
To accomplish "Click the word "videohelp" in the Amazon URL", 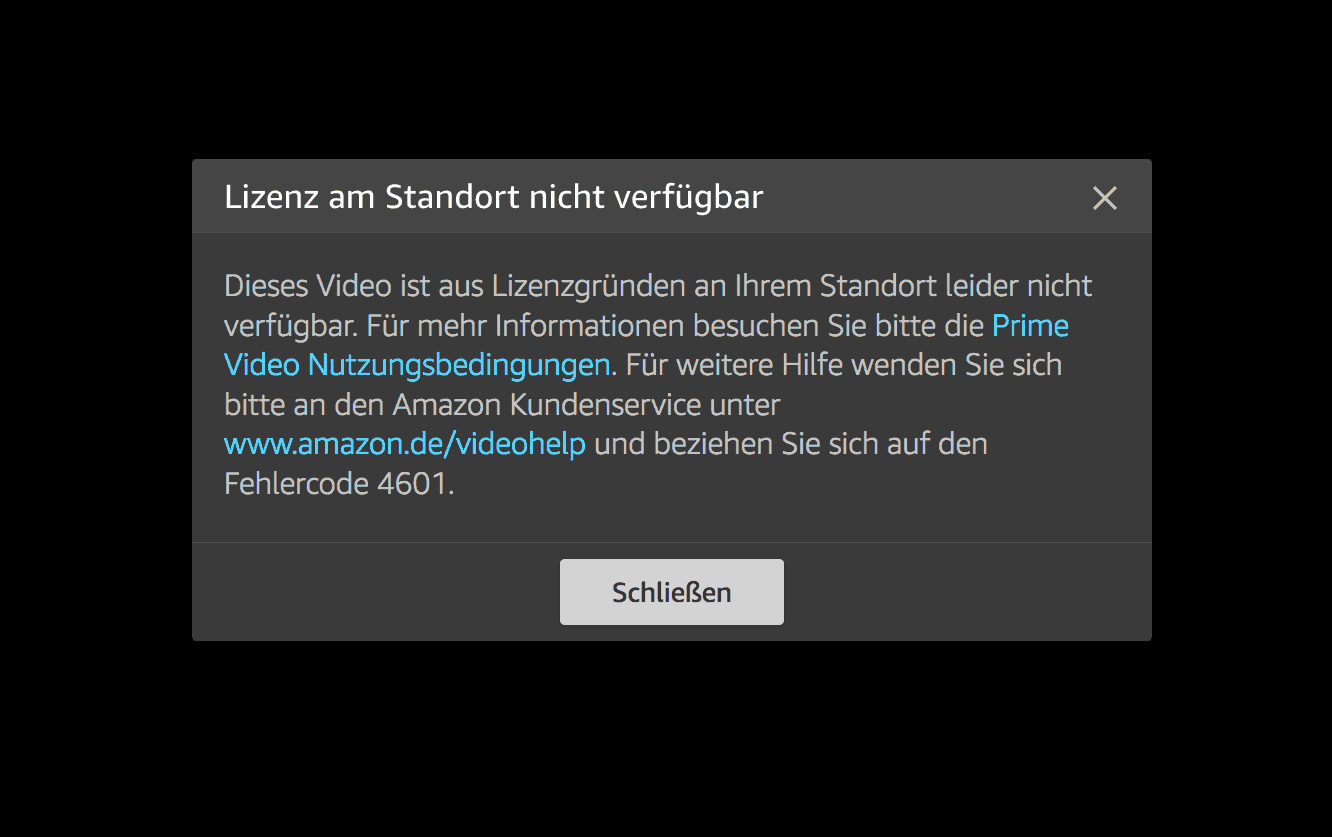I will pyautogui.click(x=520, y=443).
